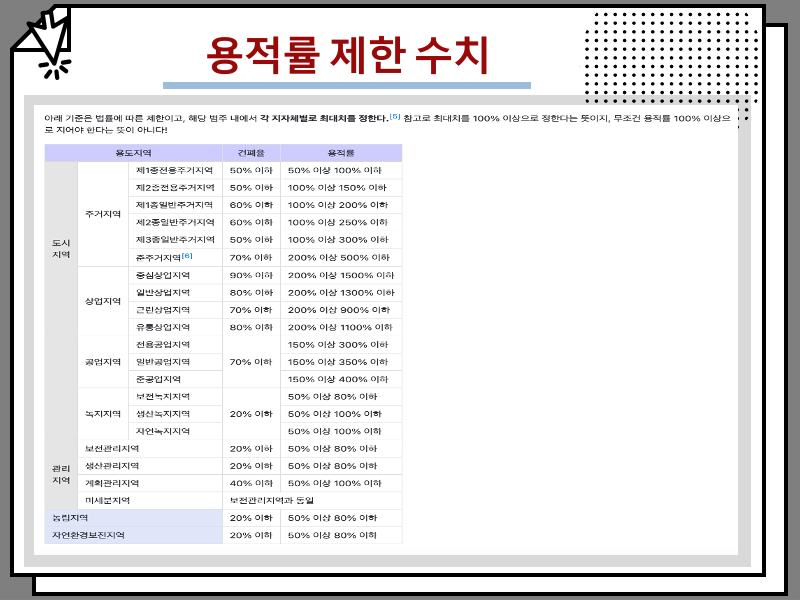
Task: Click the '40% 이하' 건폐율 cell
Action: 251,483
